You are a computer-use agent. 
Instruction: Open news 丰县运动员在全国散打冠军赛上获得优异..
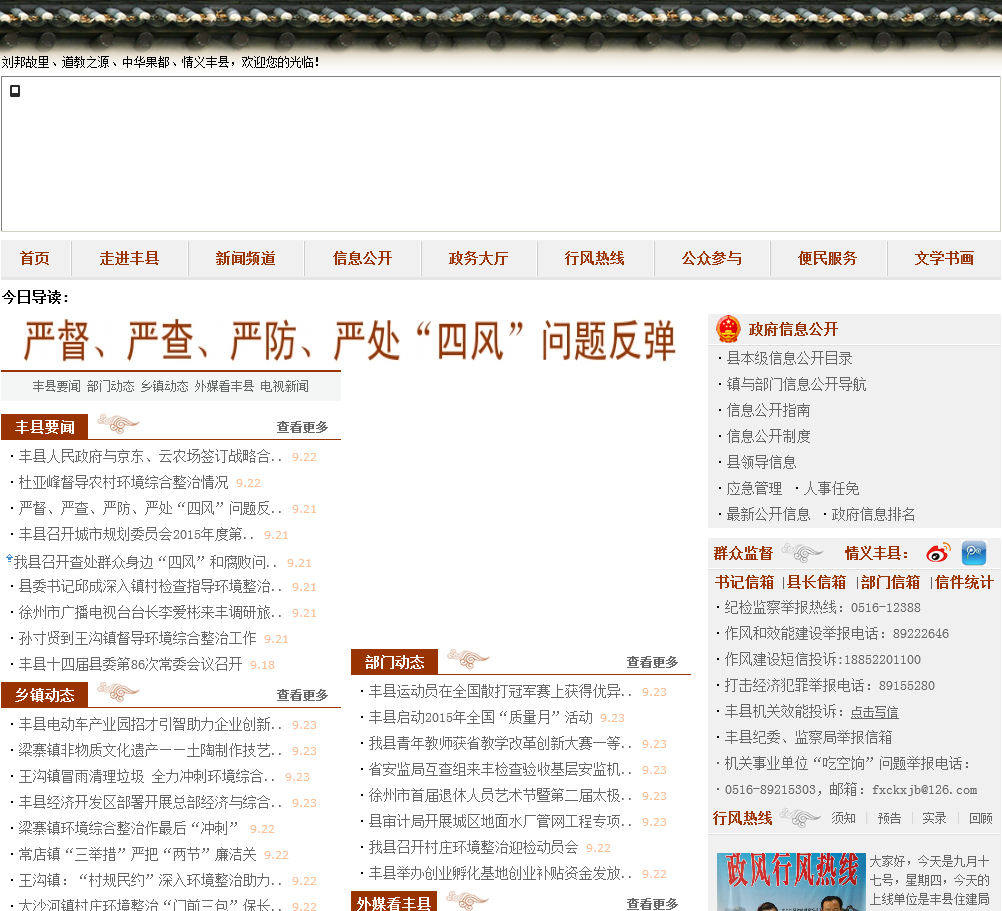[x=500, y=691]
